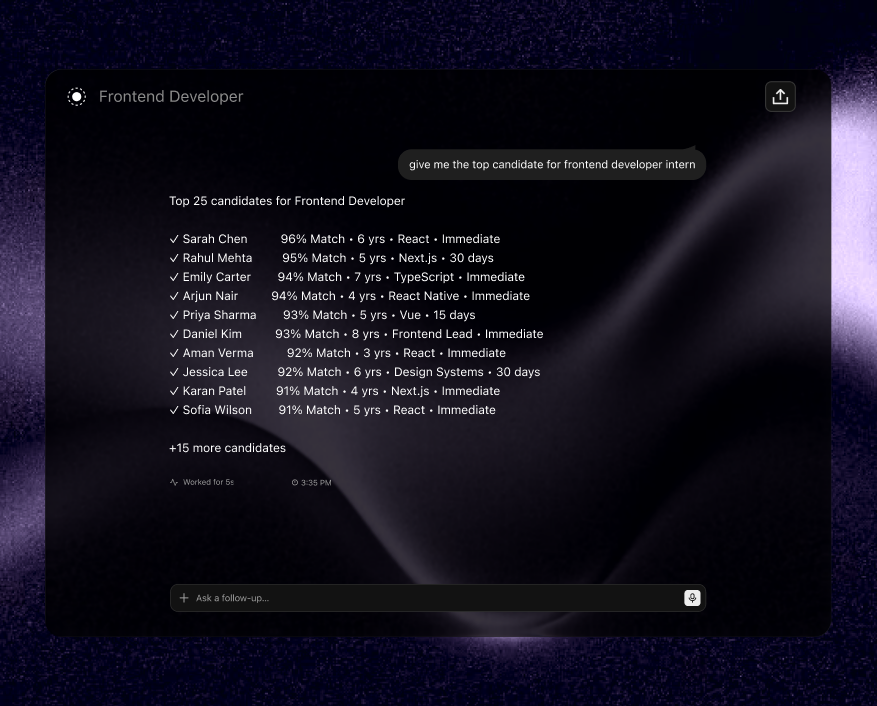Image resolution: width=877 pixels, height=706 pixels.
Task: Expand the +15 more candidates list
Action: click(x=228, y=448)
